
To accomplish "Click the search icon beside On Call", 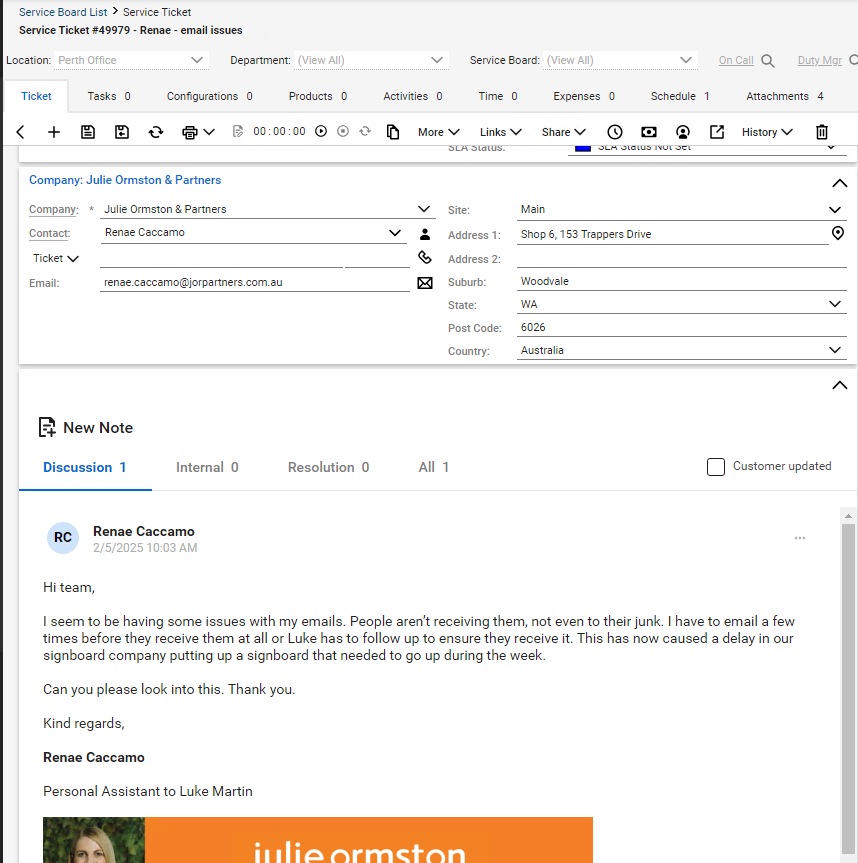I will [768, 61].
